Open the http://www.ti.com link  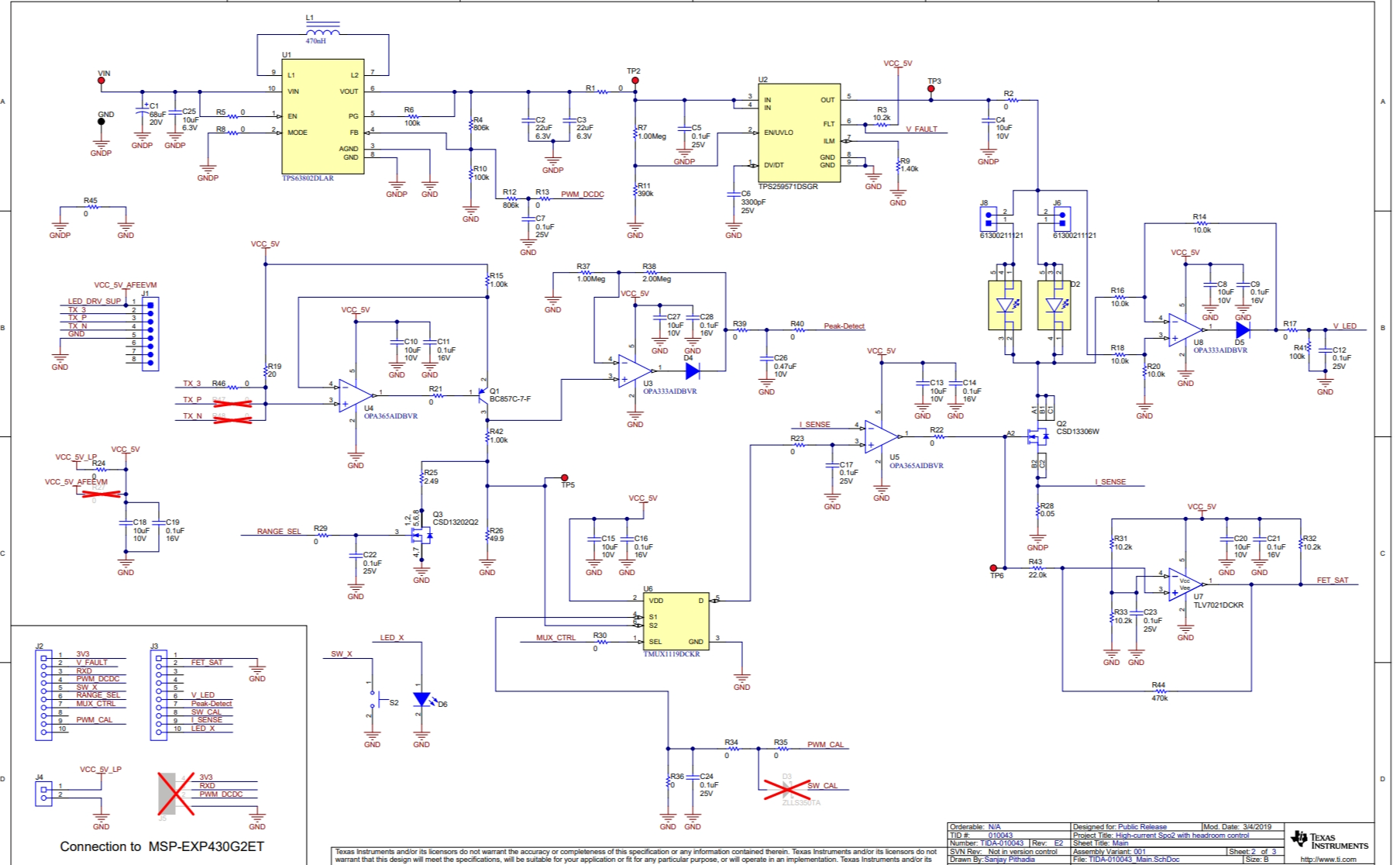coord(1329,859)
